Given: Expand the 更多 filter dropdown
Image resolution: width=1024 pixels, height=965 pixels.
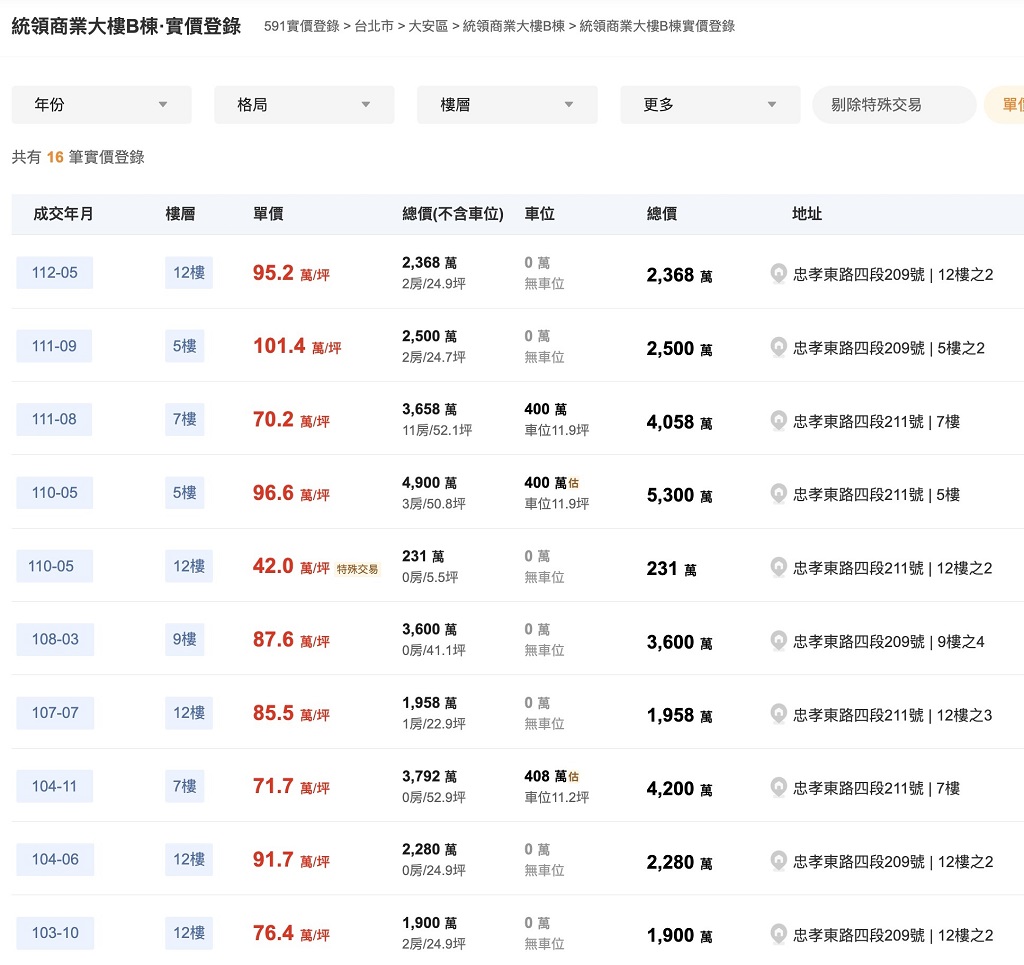Looking at the screenshot, I should (x=710, y=105).
